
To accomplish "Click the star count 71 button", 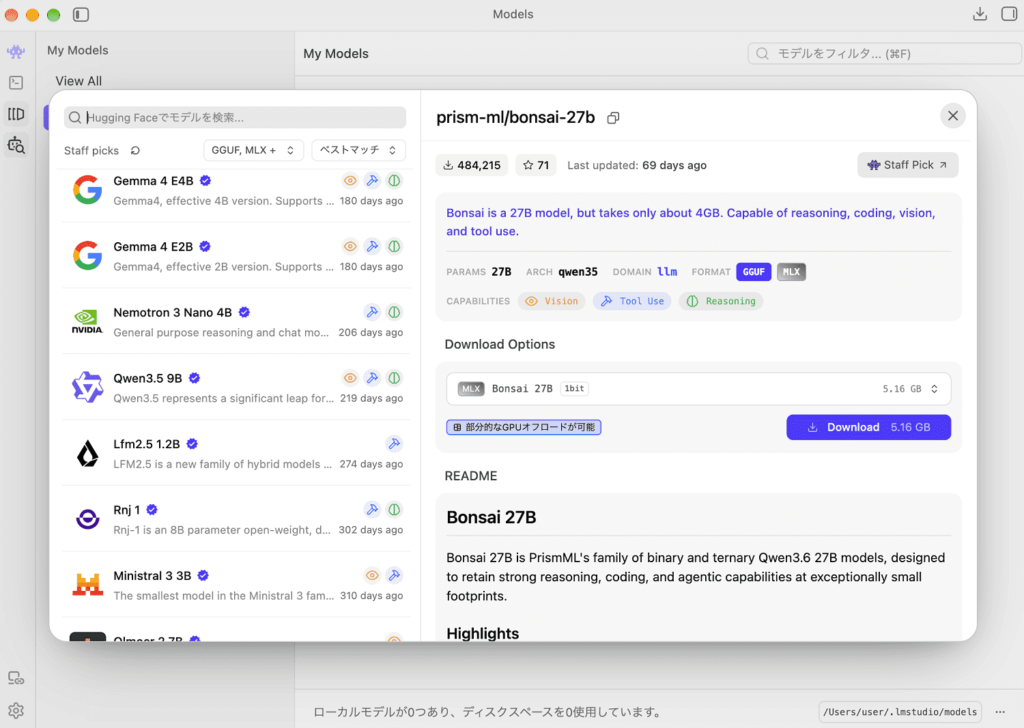I will coord(536,165).
